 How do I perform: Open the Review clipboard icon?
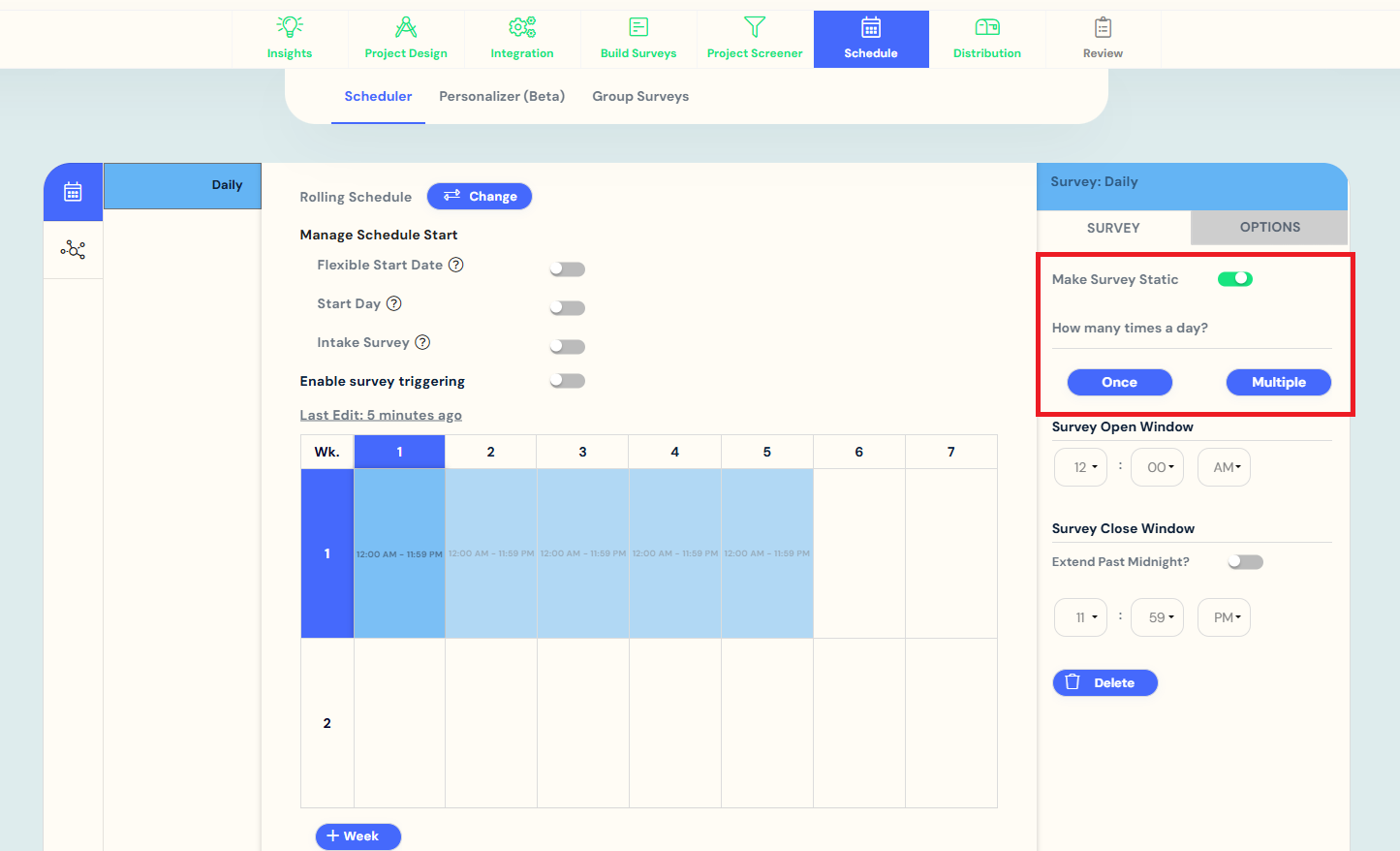(1103, 28)
